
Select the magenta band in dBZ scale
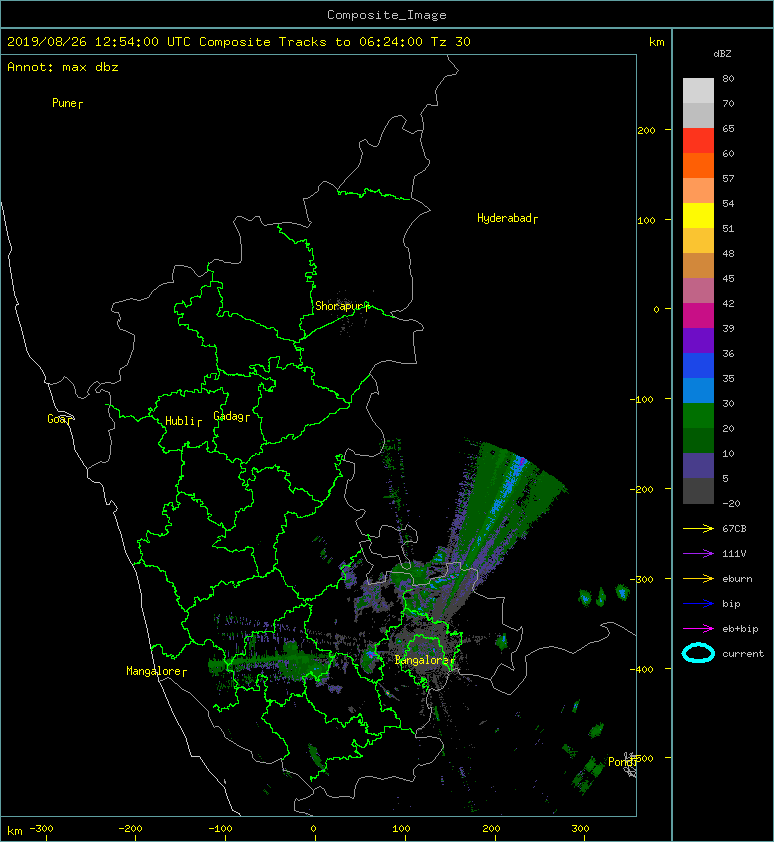[698, 316]
